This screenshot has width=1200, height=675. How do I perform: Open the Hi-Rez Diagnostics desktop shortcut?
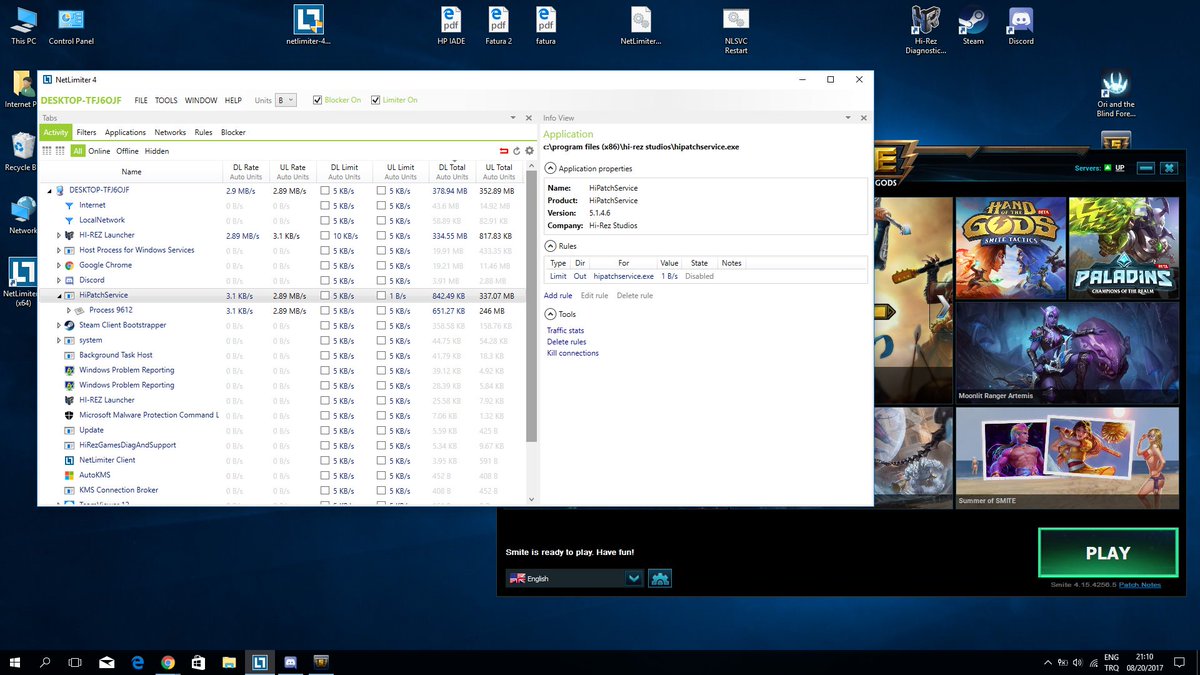(925, 29)
